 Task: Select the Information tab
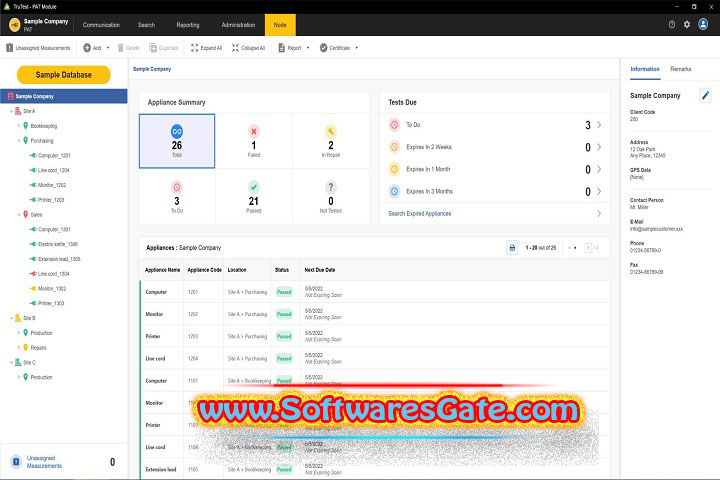point(645,69)
